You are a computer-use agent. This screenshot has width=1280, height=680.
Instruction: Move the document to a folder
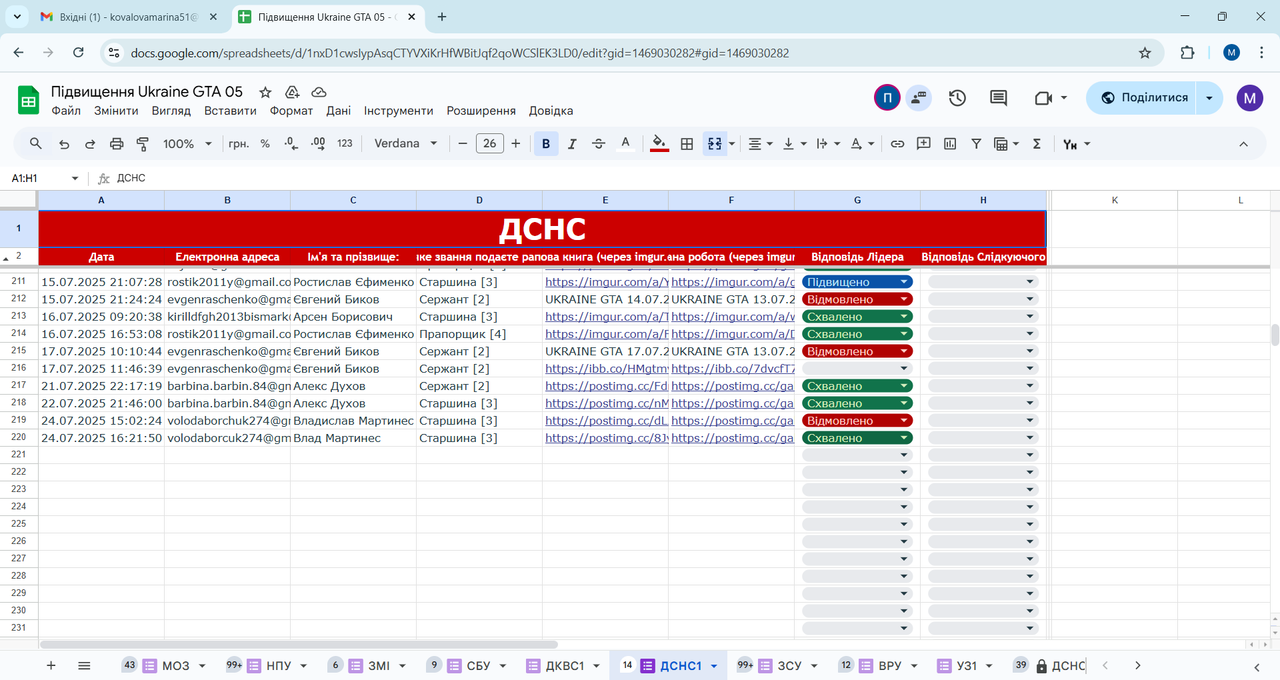pos(292,92)
